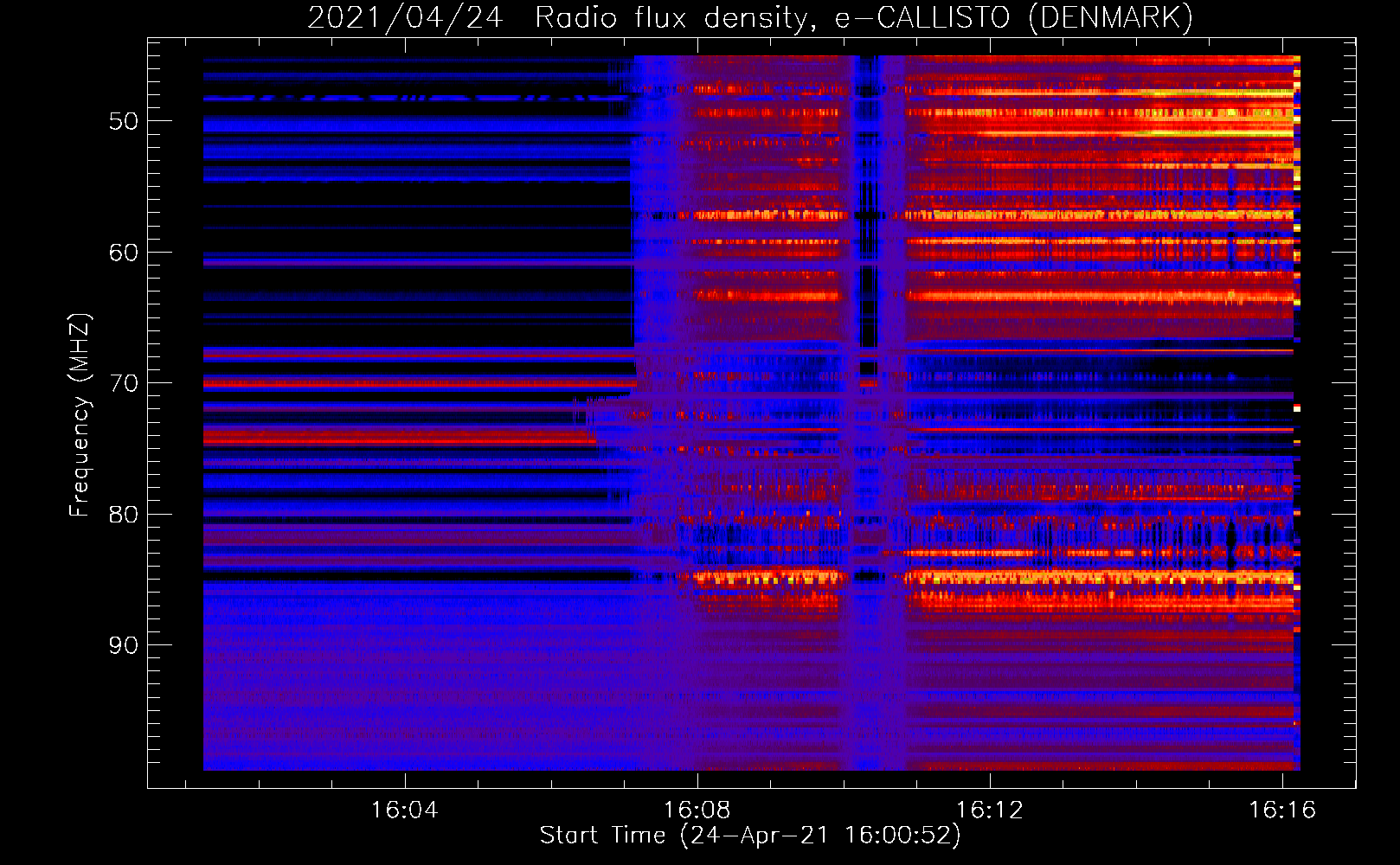The height and width of the screenshot is (865, 1400).
Task: Click the 'Frequency (MHZ)' axis label
Action: (x=80, y=415)
